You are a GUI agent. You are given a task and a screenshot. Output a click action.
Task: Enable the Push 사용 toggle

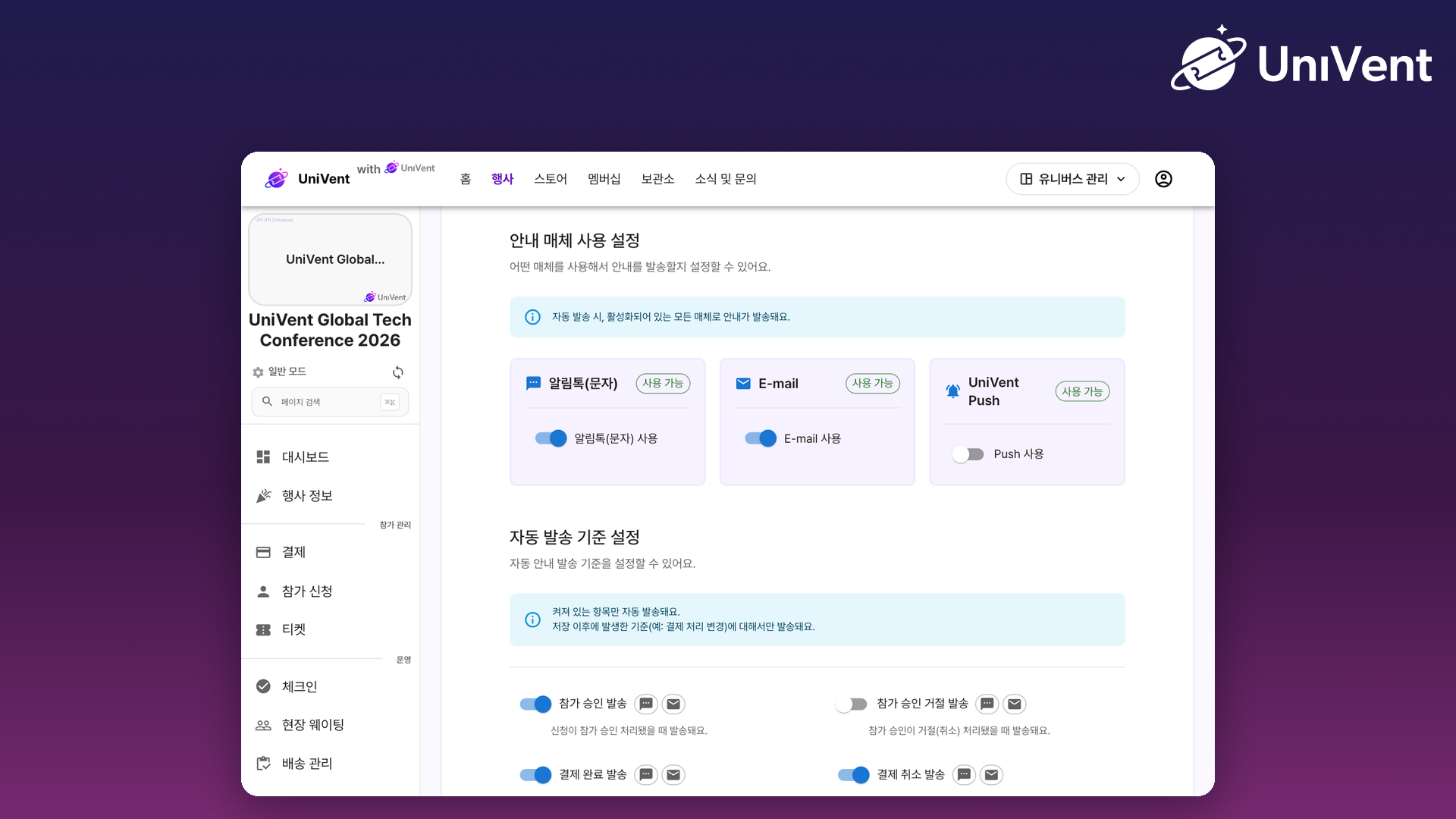point(968,454)
